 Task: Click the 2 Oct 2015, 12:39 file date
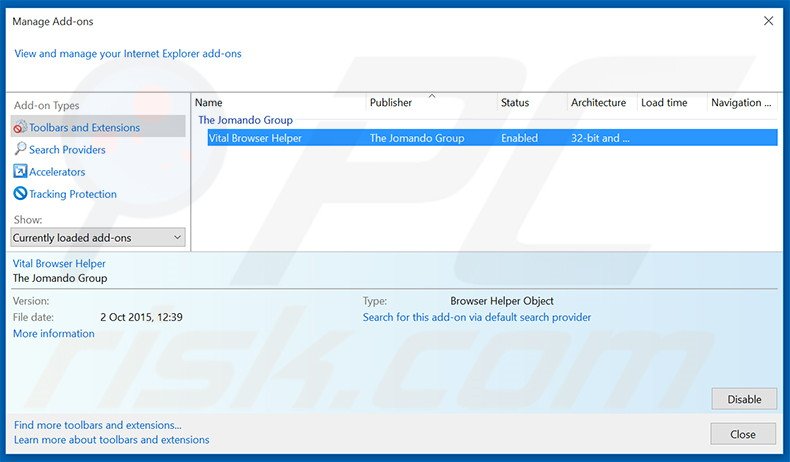coord(141,317)
